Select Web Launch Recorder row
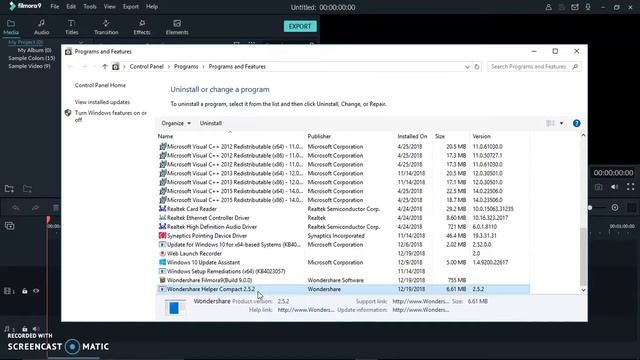The height and width of the screenshot is (360, 640). [x=343, y=253]
